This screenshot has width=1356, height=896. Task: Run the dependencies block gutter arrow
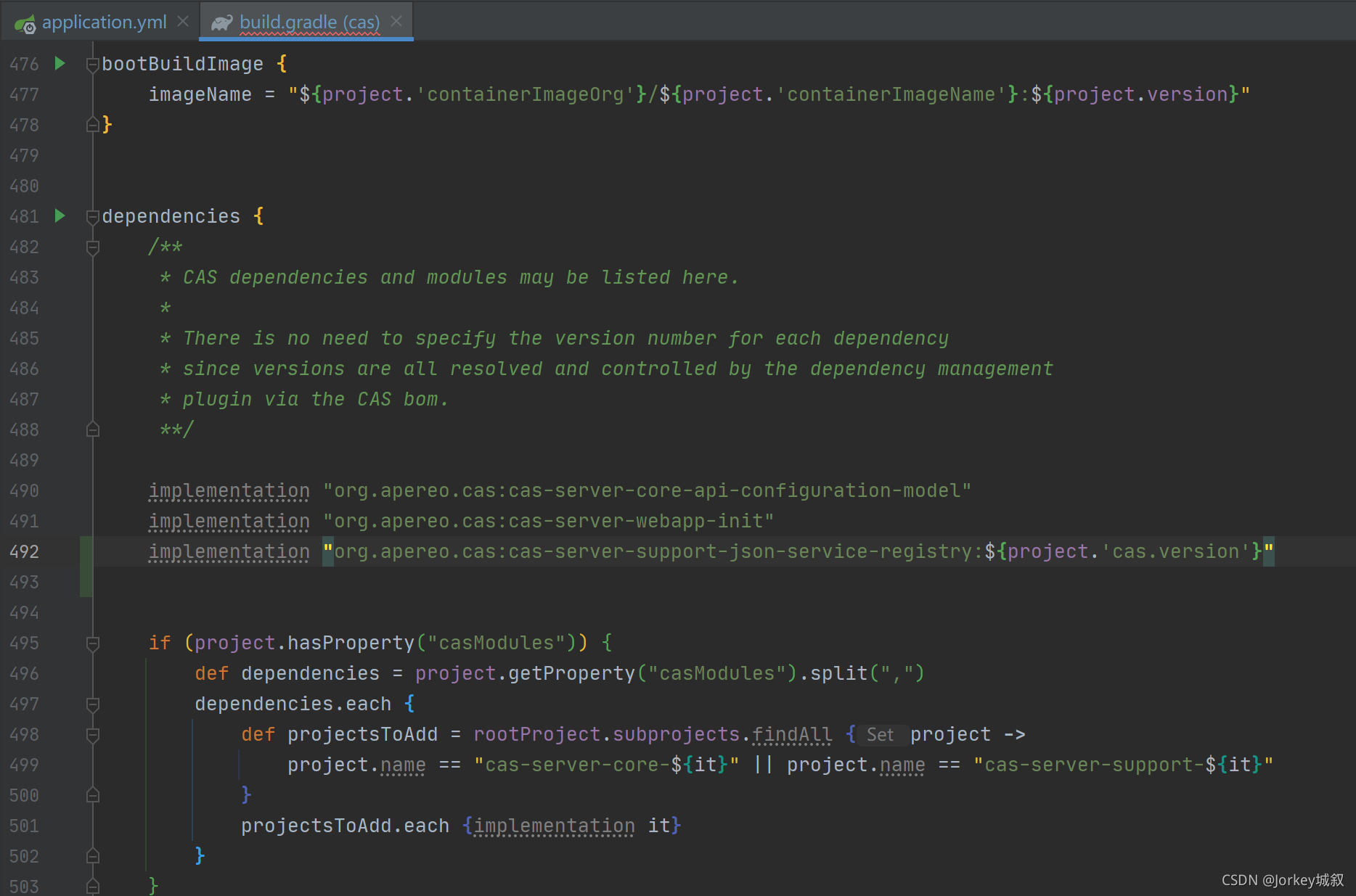(x=60, y=216)
